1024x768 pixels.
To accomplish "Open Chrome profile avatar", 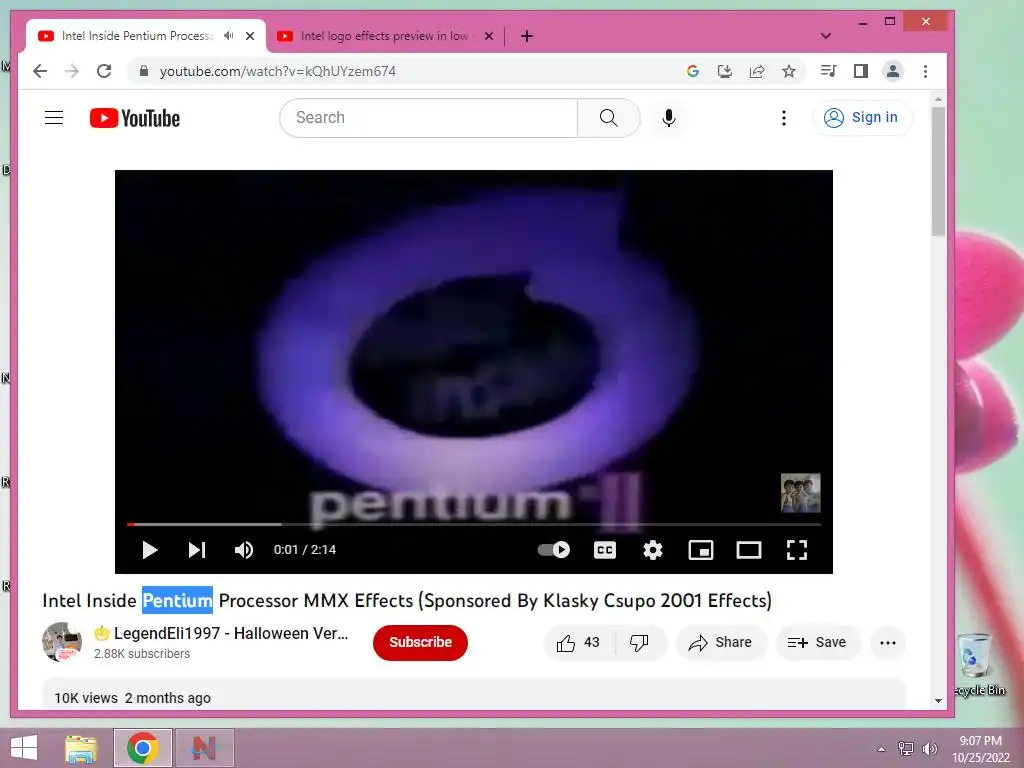I will point(893,71).
